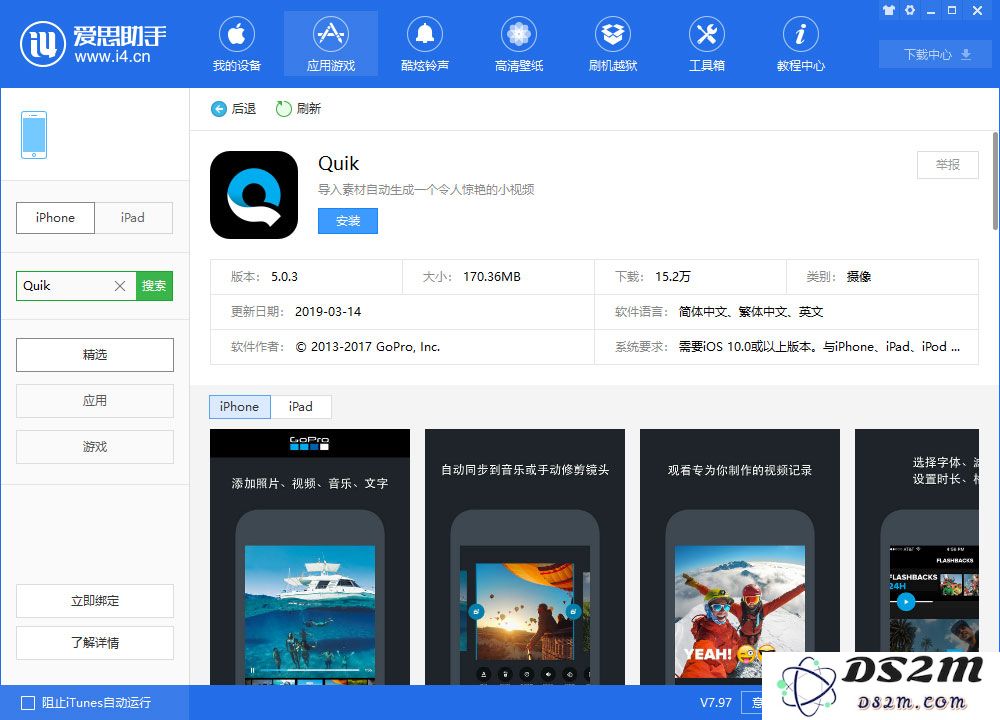Open the 精选 featured category
1000x720 pixels.
coord(95,355)
